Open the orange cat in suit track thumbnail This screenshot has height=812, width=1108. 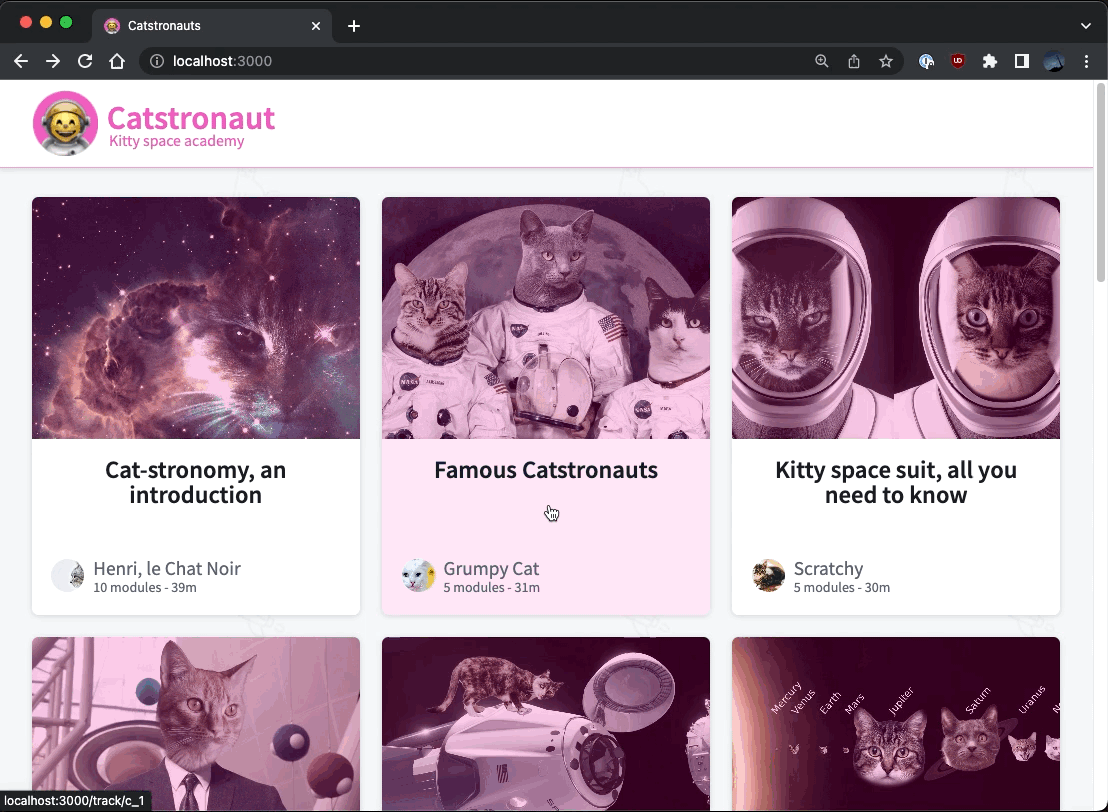(196, 724)
